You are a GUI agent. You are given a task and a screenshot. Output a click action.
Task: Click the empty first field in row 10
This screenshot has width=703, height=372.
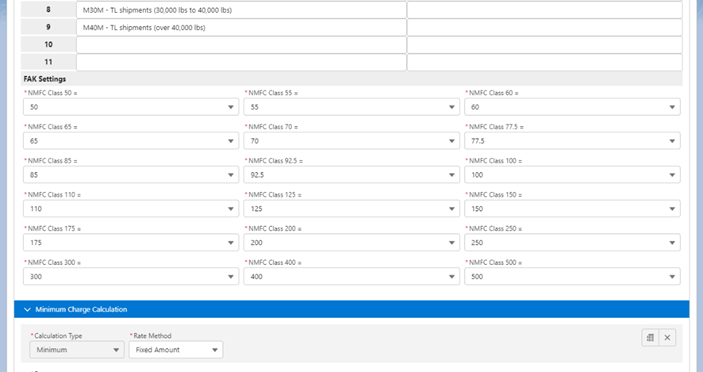click(241, 45)
